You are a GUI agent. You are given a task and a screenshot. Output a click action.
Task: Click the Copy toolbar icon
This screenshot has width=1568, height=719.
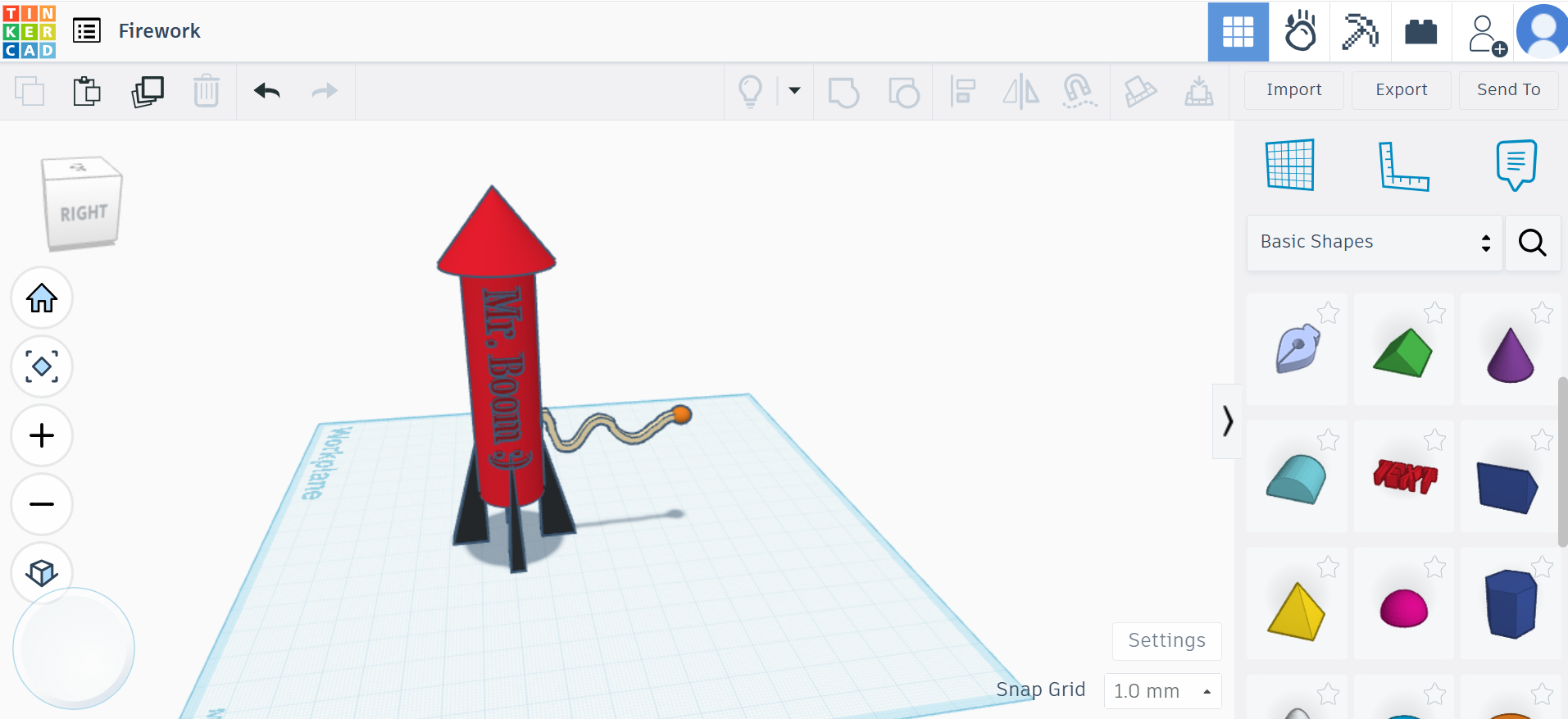[30, 91]
